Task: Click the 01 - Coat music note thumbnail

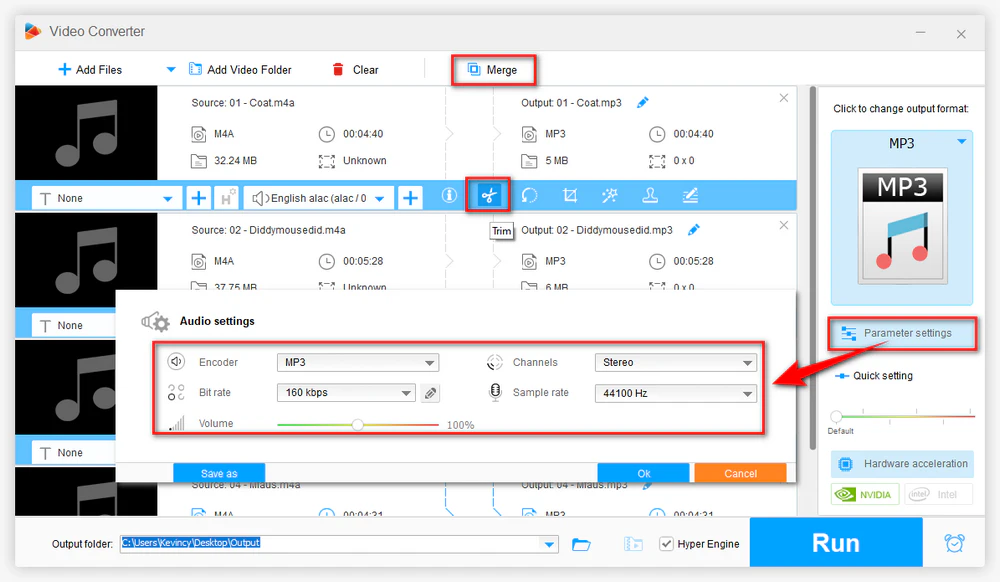Action: pos(86,133)
